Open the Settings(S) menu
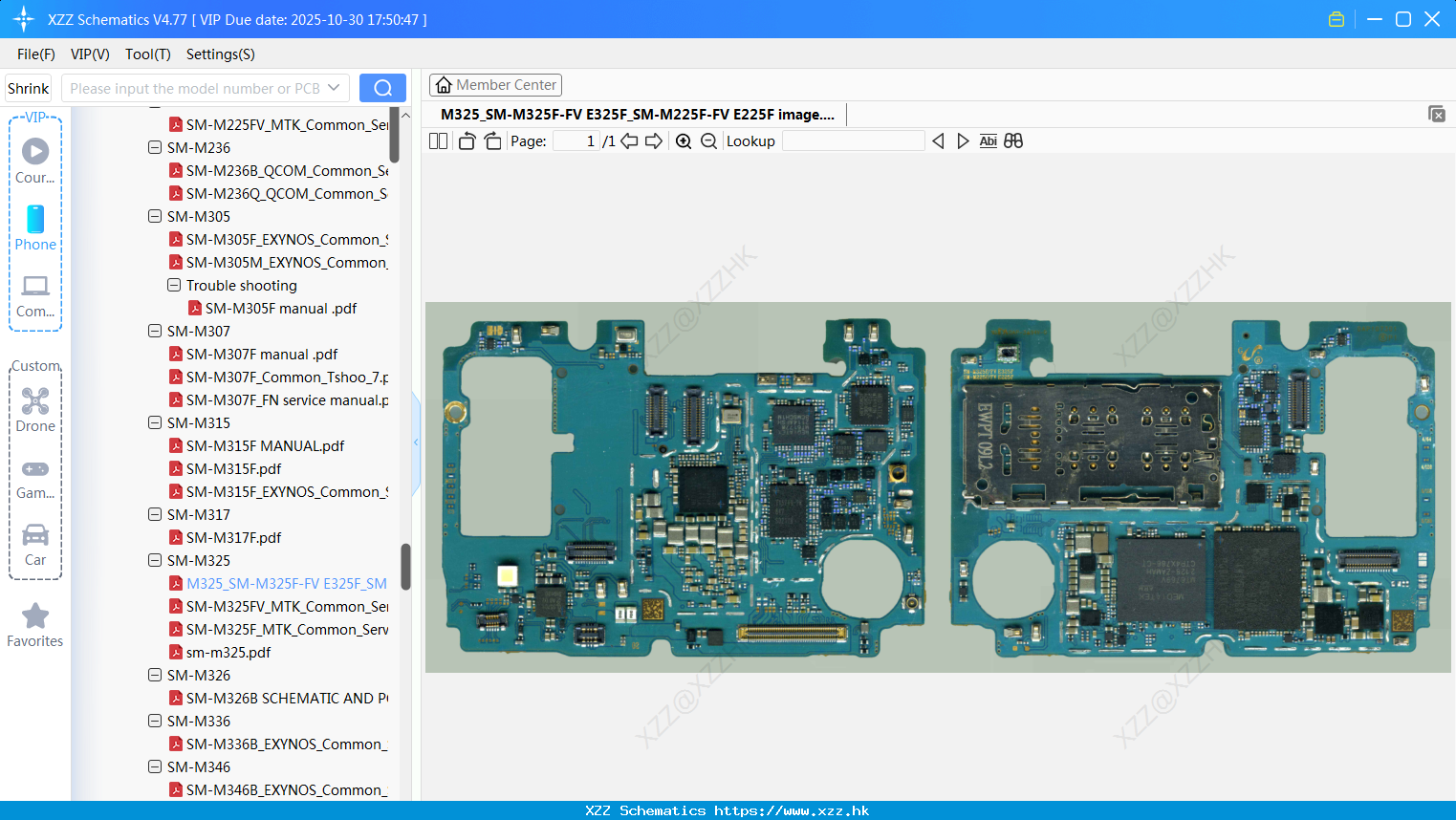Image resolution: width=1456 pixels, height=820 pixels. click(x=221, y=54)
